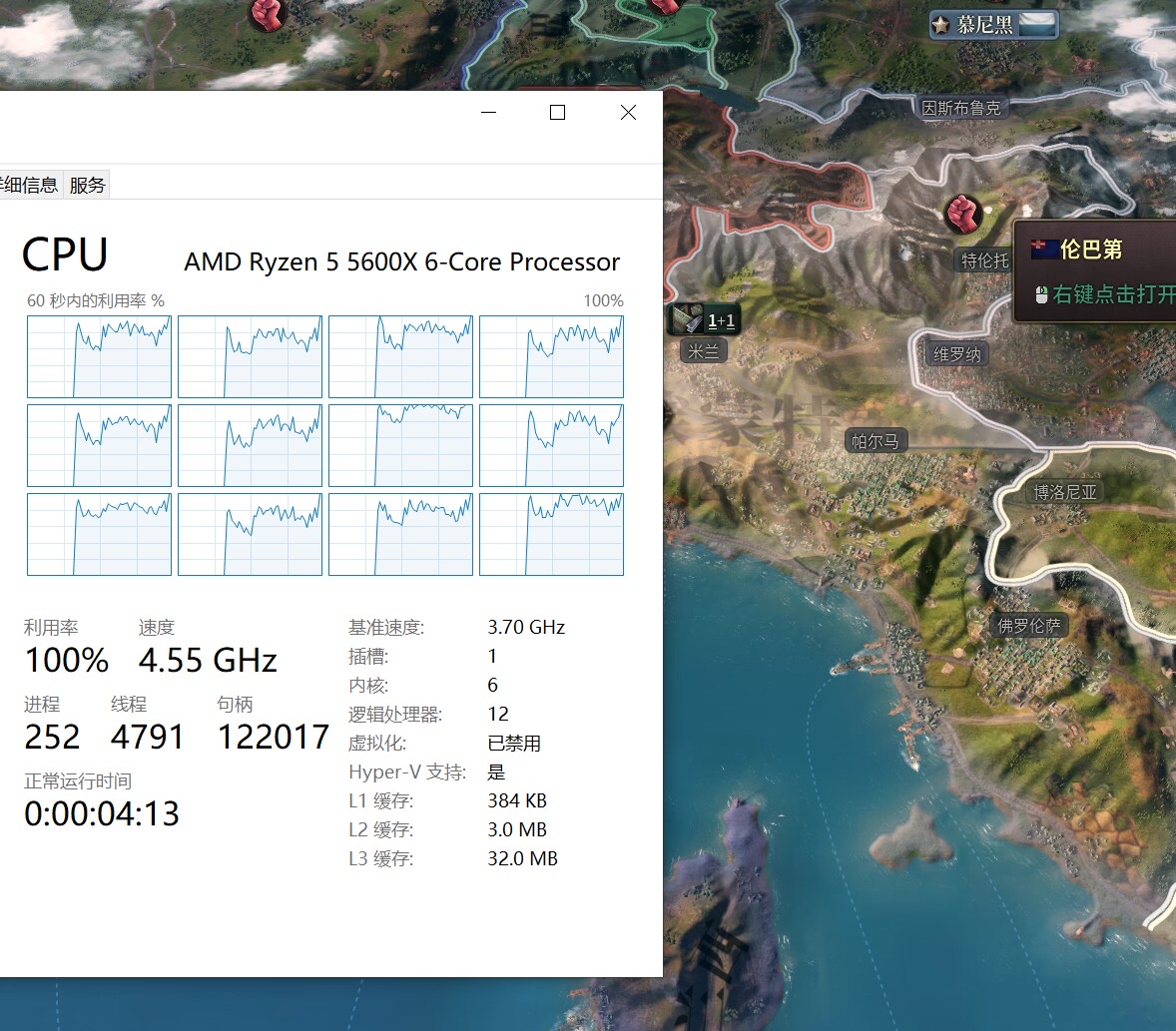The image size is (1176, 1031).
Task: Minimize the Task Manager window
Action: click(488, 113)
